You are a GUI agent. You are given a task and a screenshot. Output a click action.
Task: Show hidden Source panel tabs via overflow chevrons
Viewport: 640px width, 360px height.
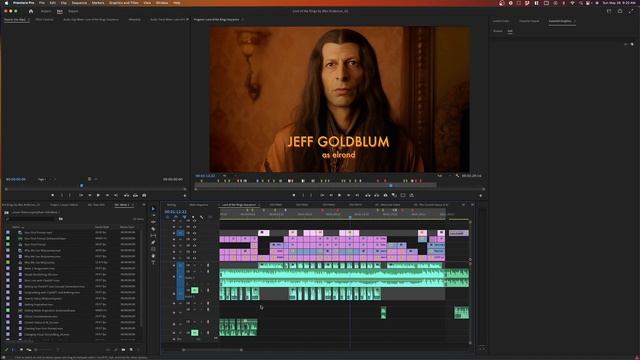[x=187, y=19]
